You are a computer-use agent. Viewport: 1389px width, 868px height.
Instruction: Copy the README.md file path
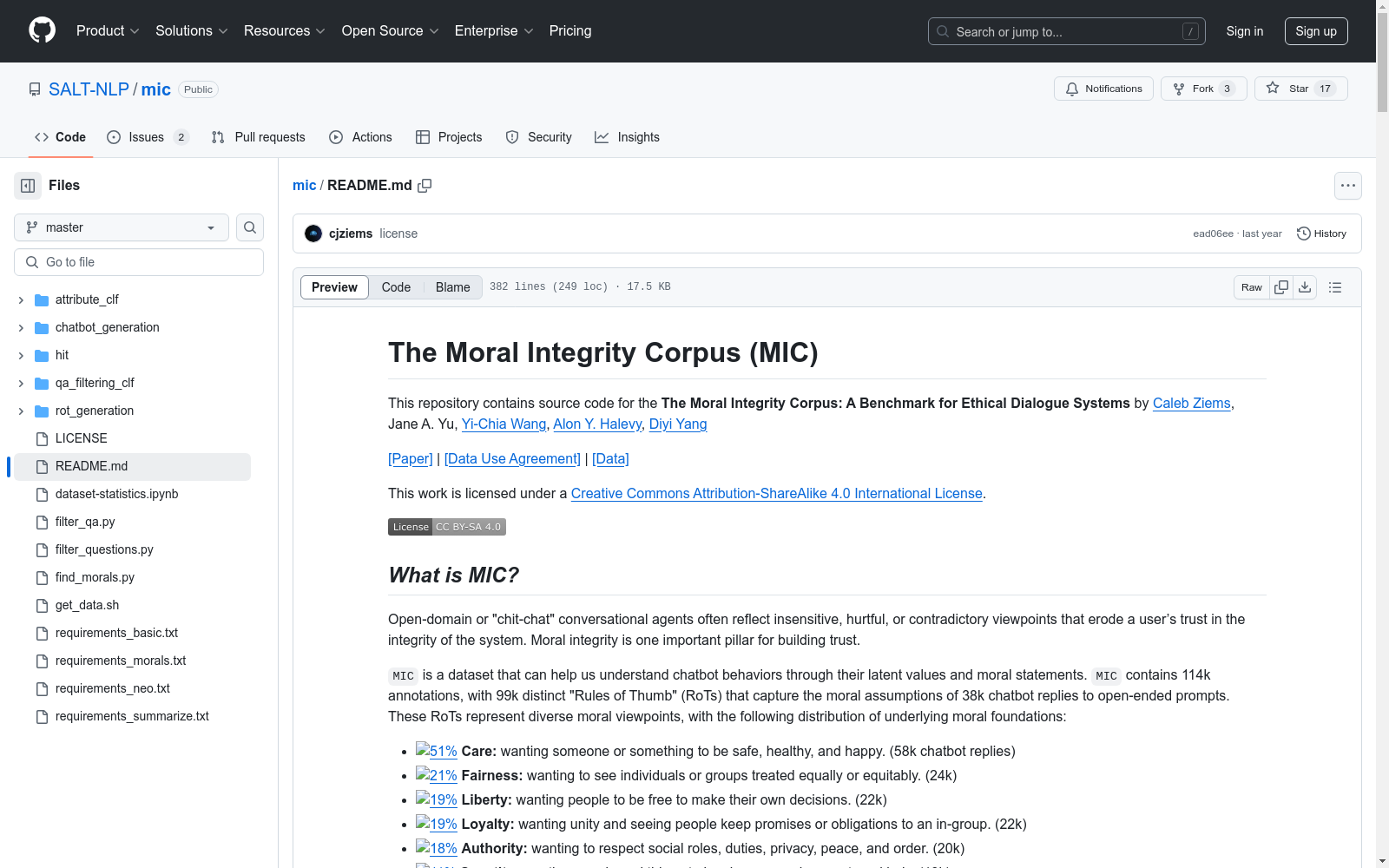pyautogui.click(x=425, y=186)
